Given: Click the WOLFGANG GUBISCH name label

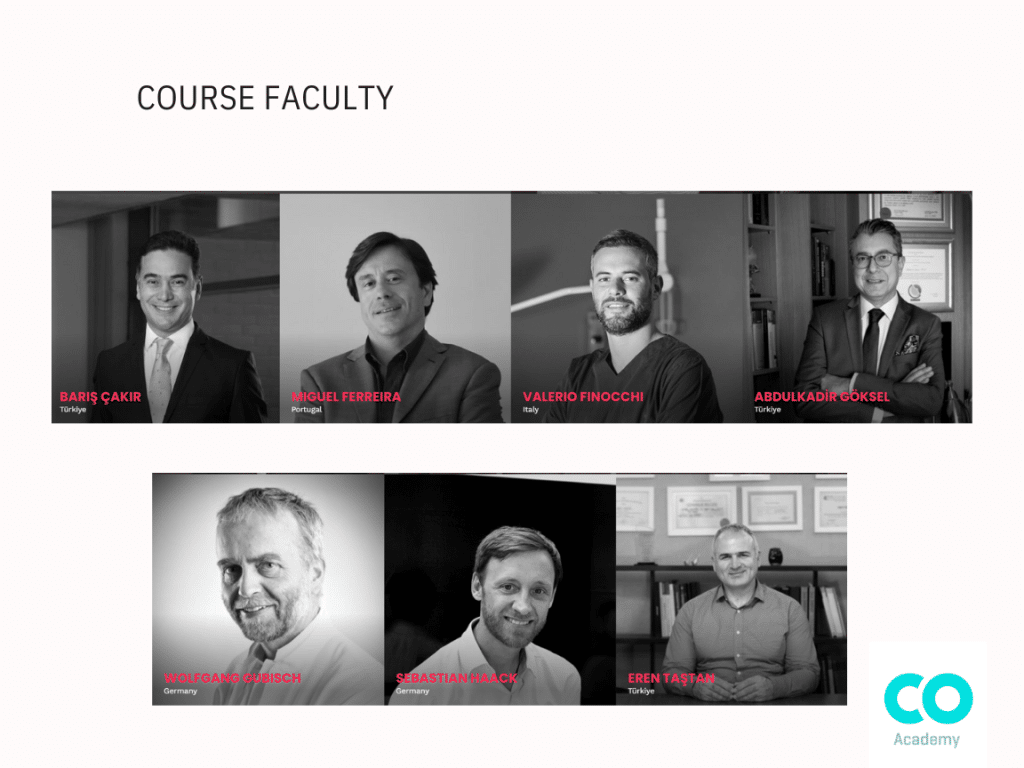Looking at the screenshot, I should point(232,678).
